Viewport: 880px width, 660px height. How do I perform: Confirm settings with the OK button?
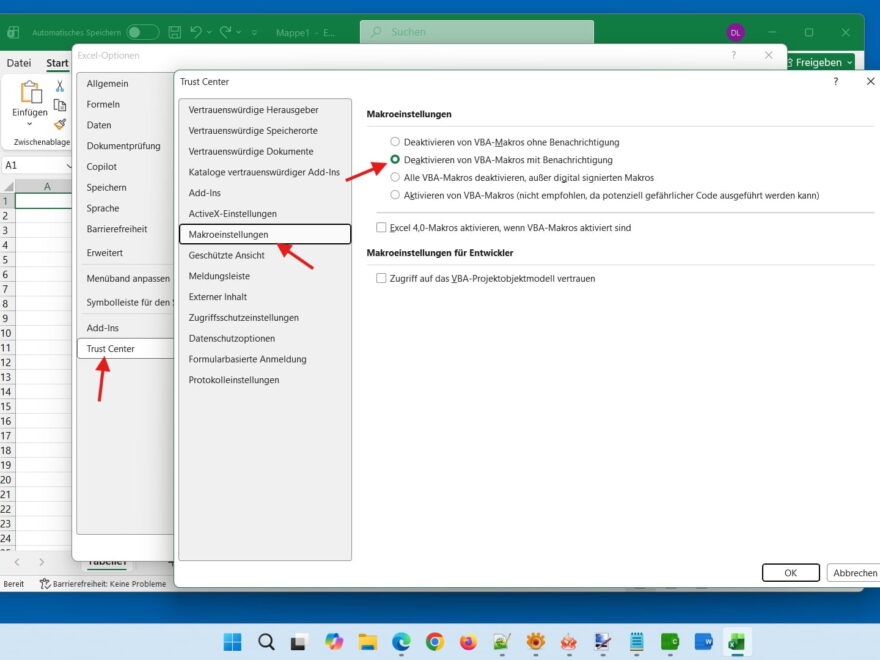point(791,572)
